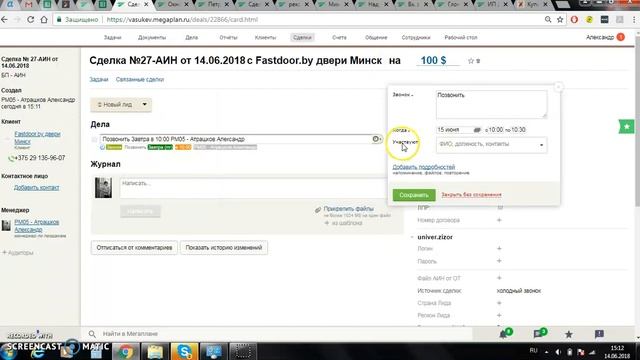640x360 pixels.
Task: Open the Новый лид status dropdown arrow
Action: 144,104
